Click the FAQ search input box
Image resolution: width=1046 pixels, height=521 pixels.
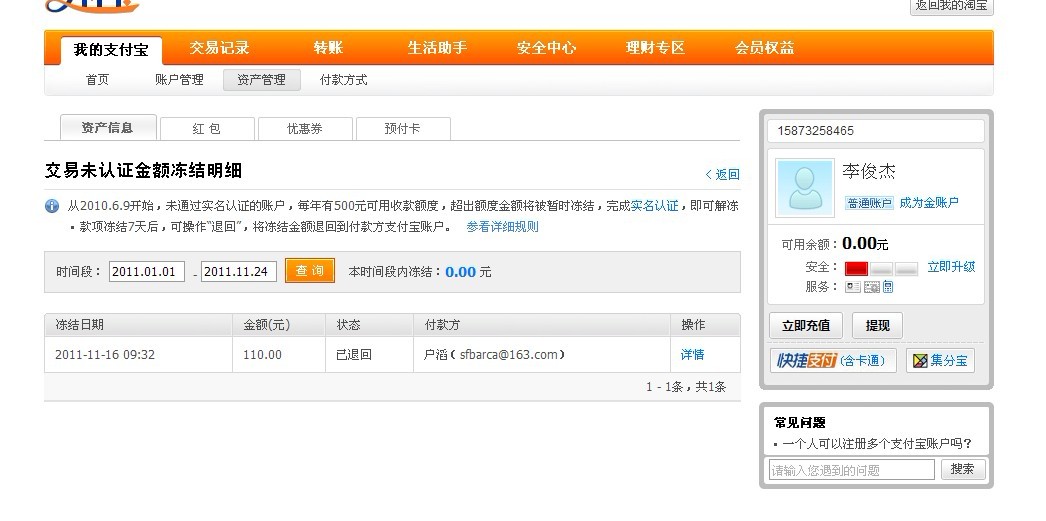[853, 470]
